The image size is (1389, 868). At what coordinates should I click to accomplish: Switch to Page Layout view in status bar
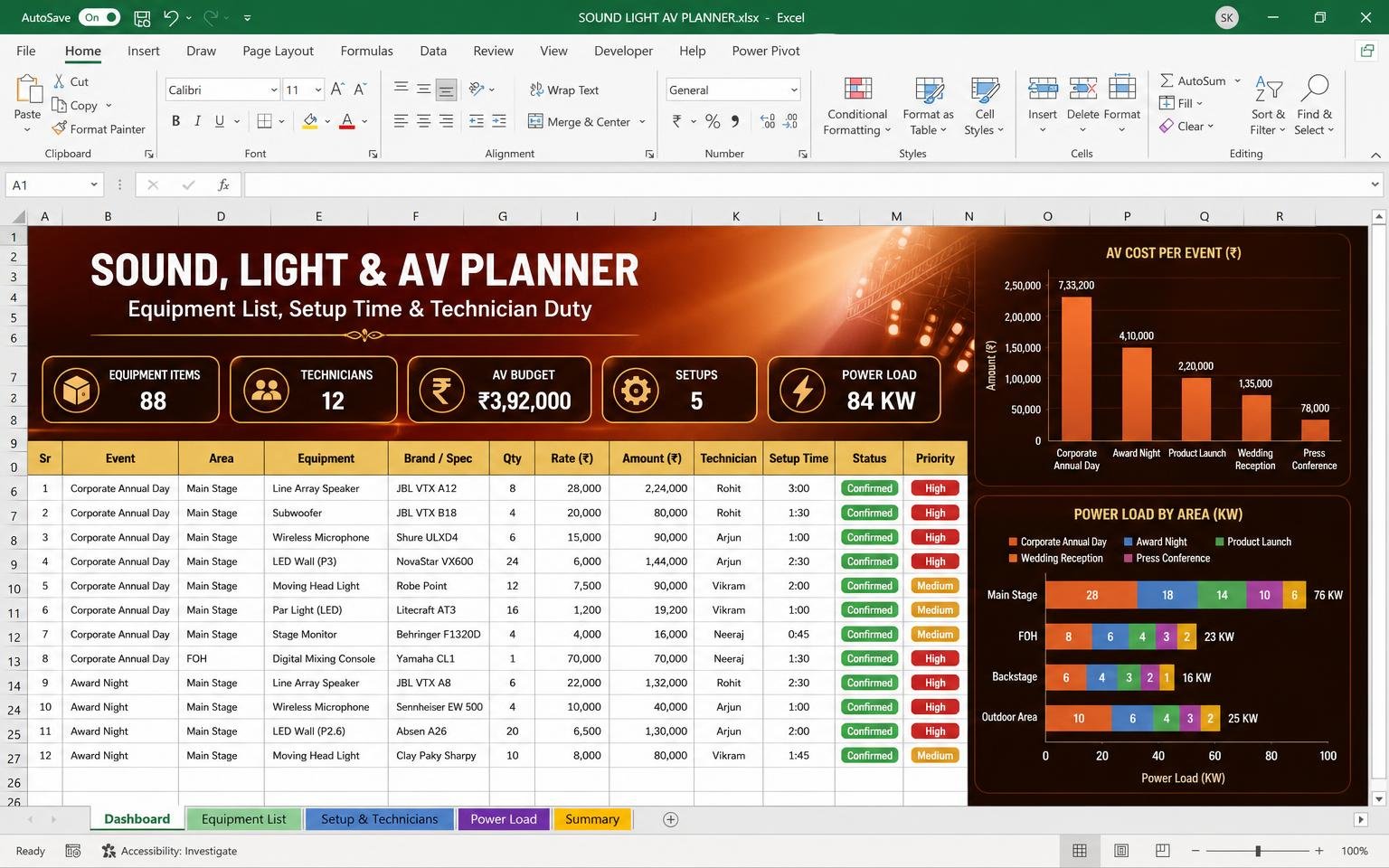pyautogui.click(x=1121, y=851)
